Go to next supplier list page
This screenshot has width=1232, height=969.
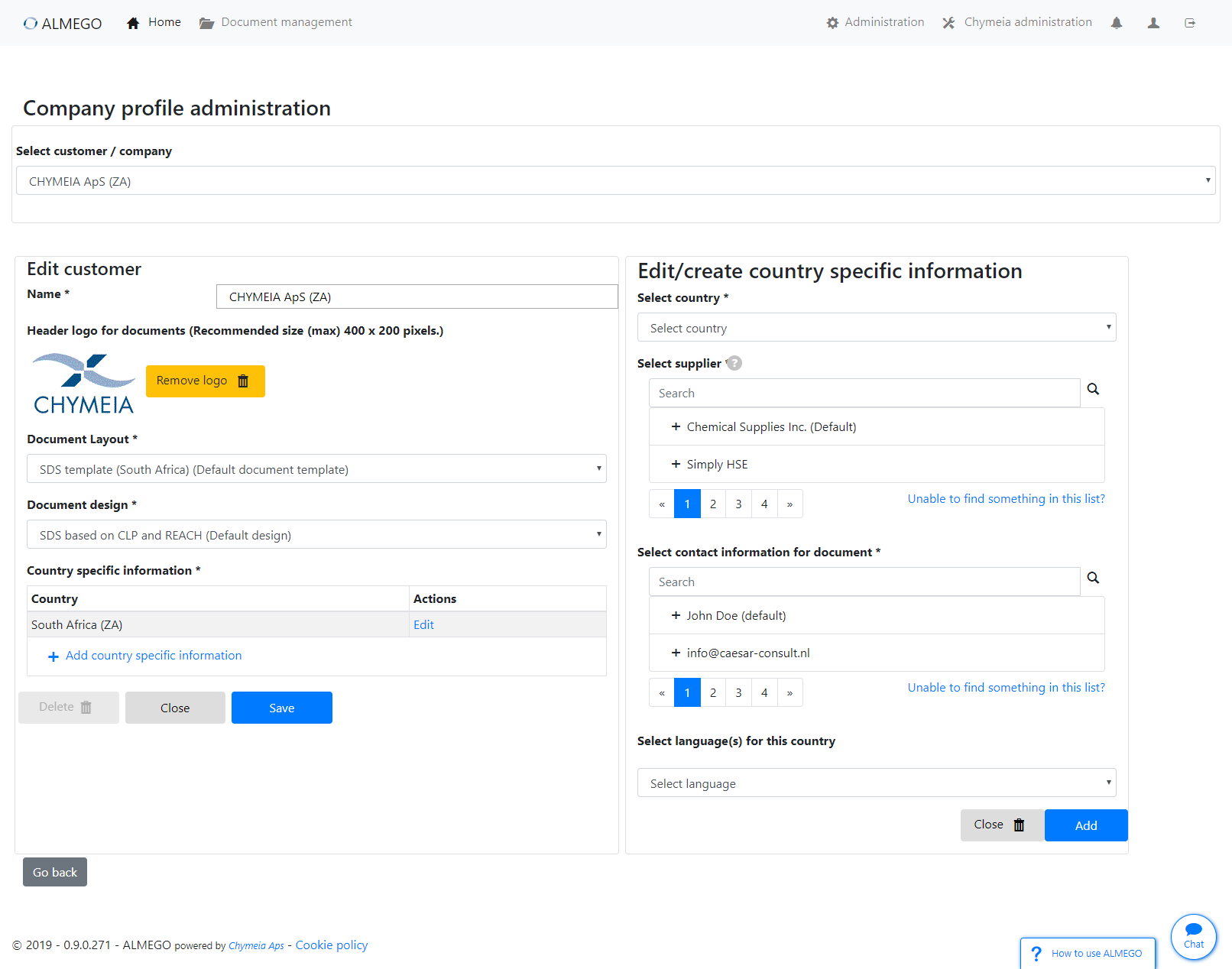tap(790, 504)
